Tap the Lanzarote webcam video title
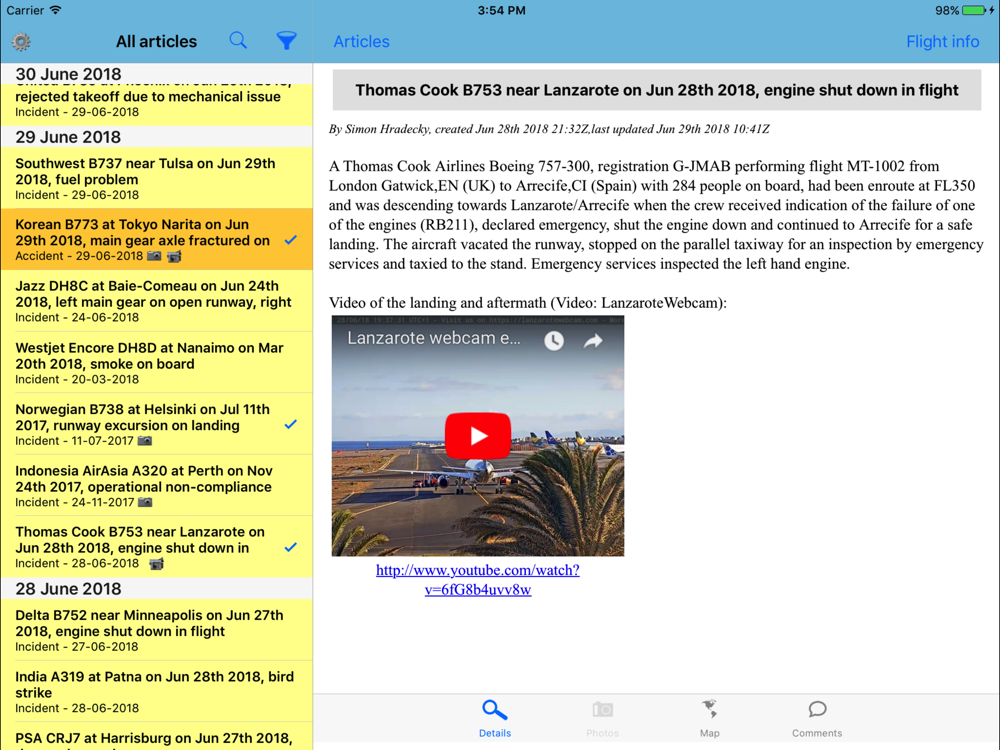 434,338
